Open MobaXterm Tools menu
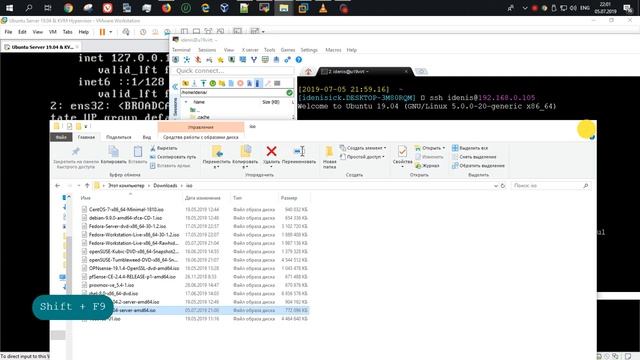Viewport: 640px width, 360px height. point(269,50)
